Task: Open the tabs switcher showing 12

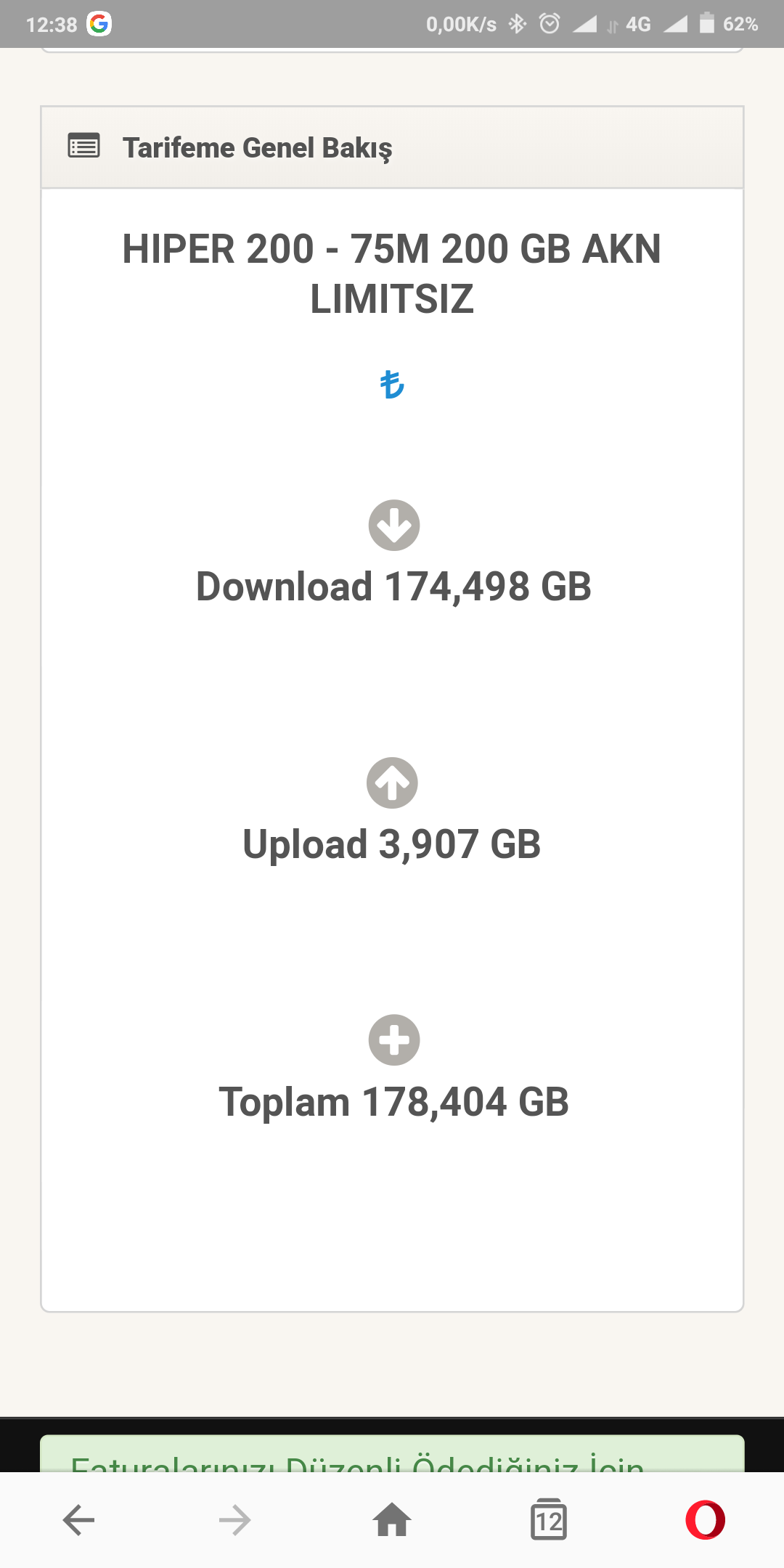Action: 549,1519
